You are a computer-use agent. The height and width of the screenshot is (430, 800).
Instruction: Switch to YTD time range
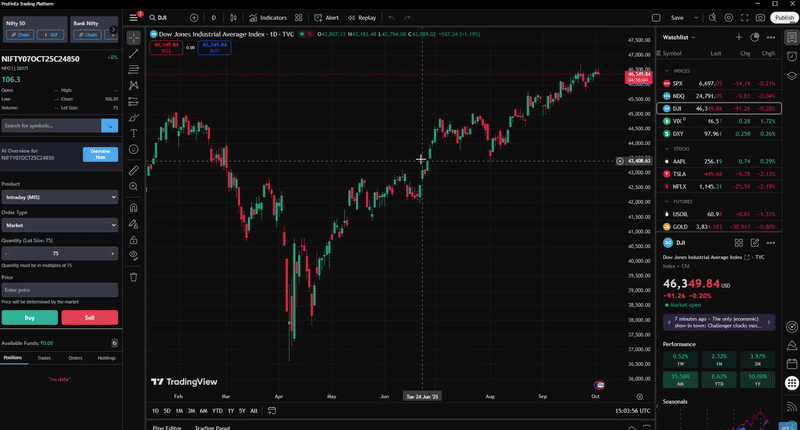click(217, 411)
